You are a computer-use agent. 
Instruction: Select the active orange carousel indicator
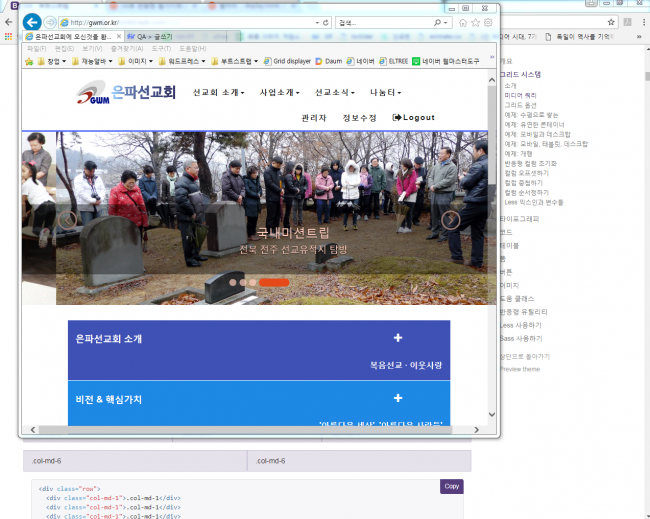pyautogui.click(x=274, y=282)
